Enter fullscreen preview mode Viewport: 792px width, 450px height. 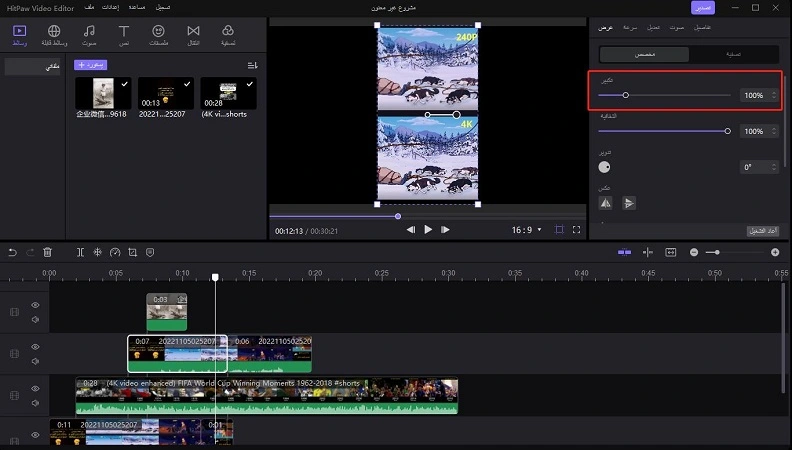[x=576, y=229]
